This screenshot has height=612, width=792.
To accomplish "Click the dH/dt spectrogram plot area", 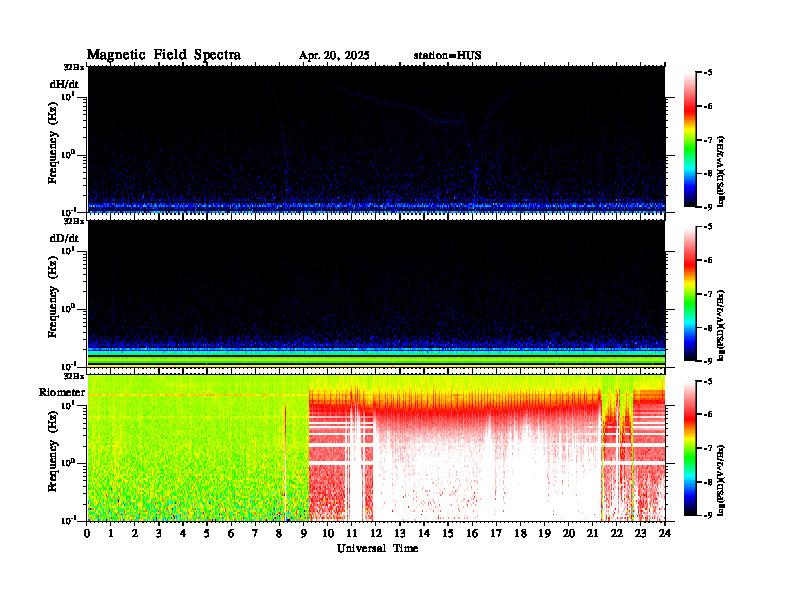I will click(376, 139).
